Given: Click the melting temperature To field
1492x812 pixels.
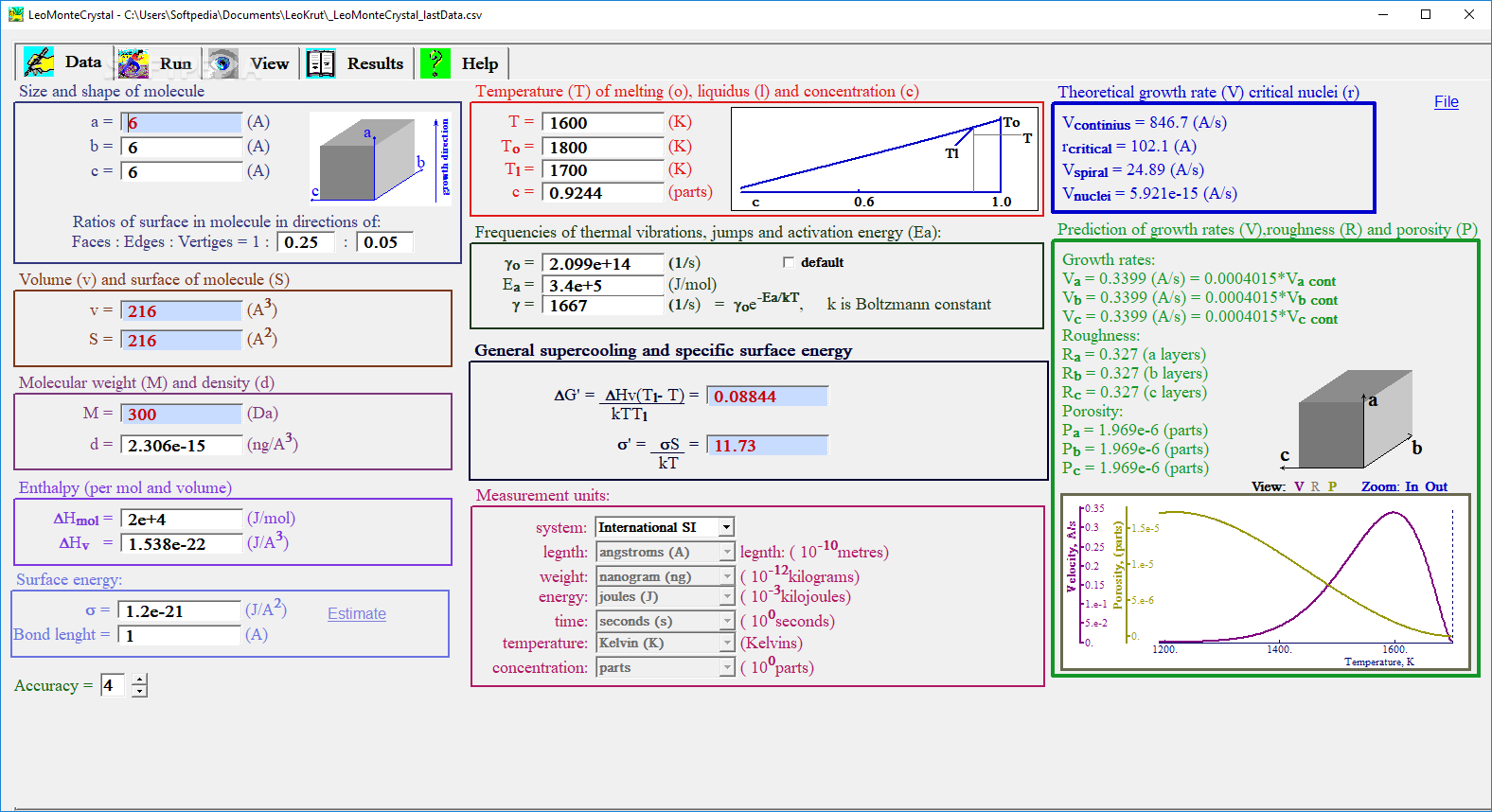Looking at the screenshot, I should 603,148.
